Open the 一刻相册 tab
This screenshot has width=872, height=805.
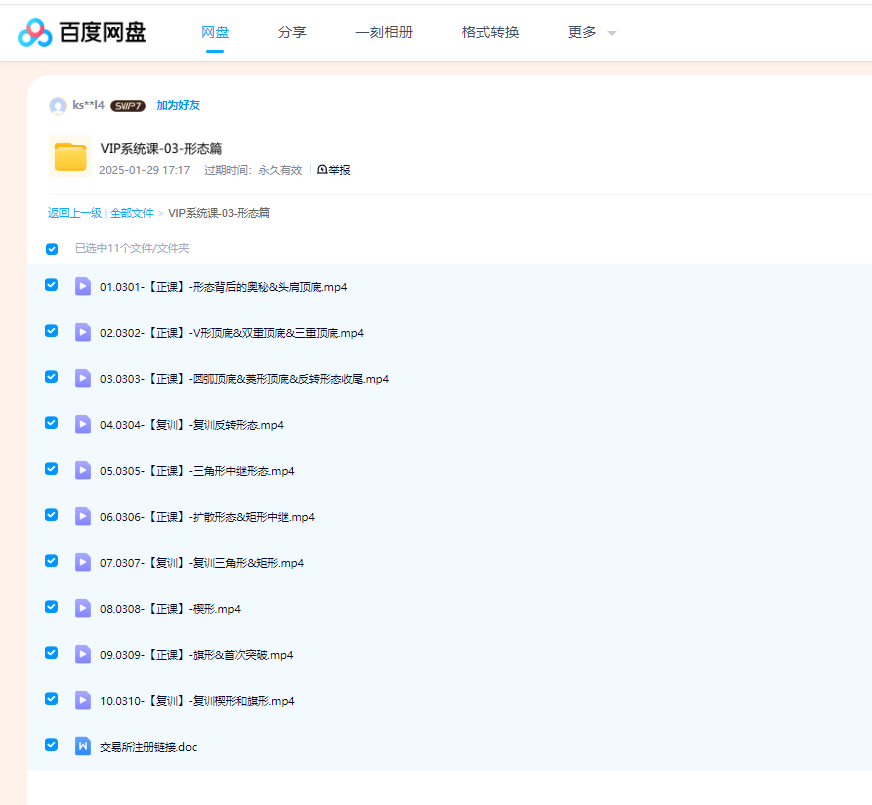click(x=384, y=32)
